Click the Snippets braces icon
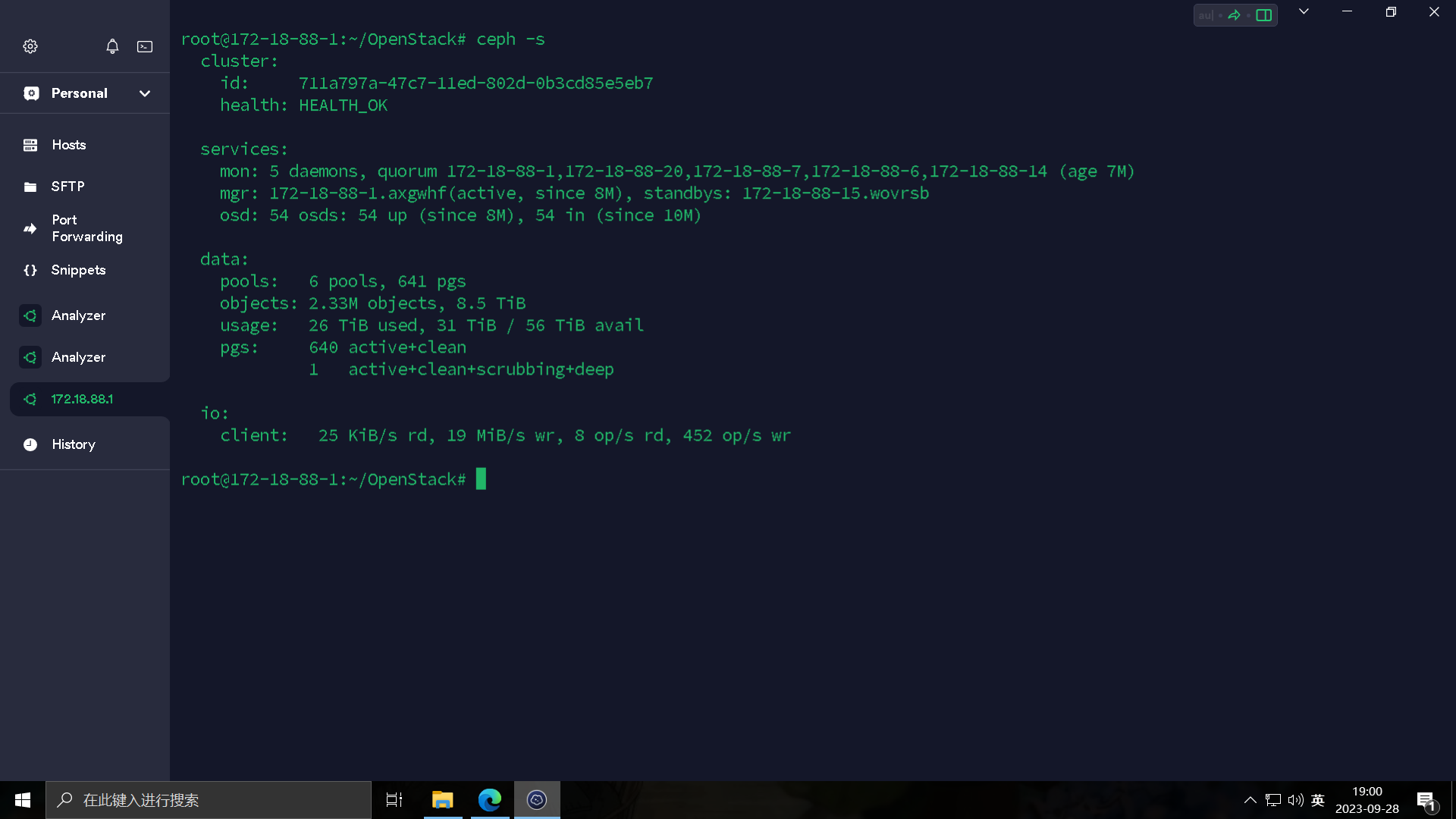 [30, 270]
